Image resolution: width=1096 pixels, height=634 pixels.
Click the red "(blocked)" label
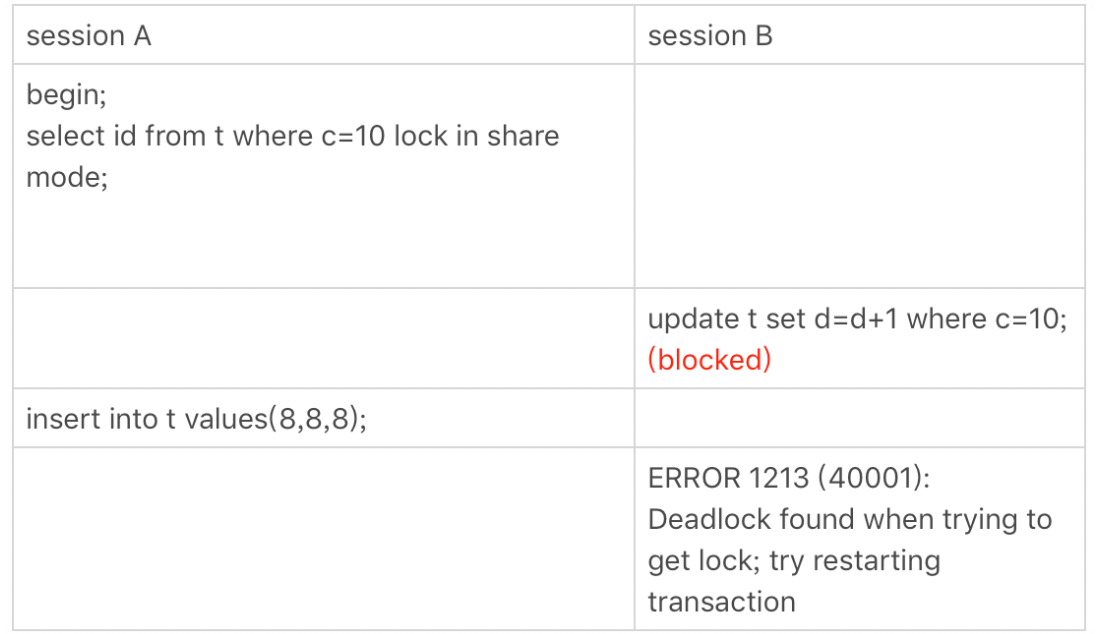[x=709, y=360]
